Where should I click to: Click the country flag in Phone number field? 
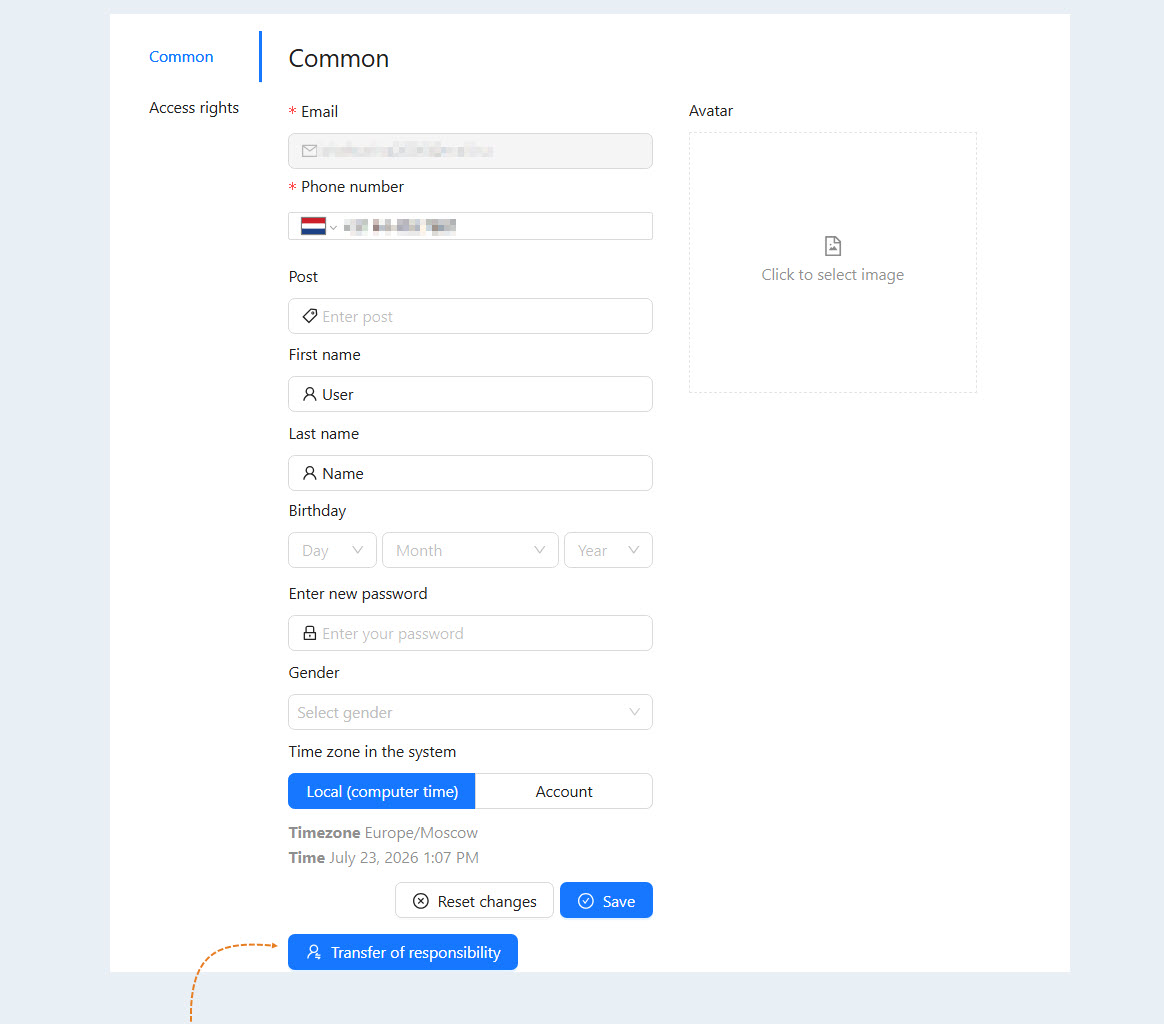(x=313, y=226)
